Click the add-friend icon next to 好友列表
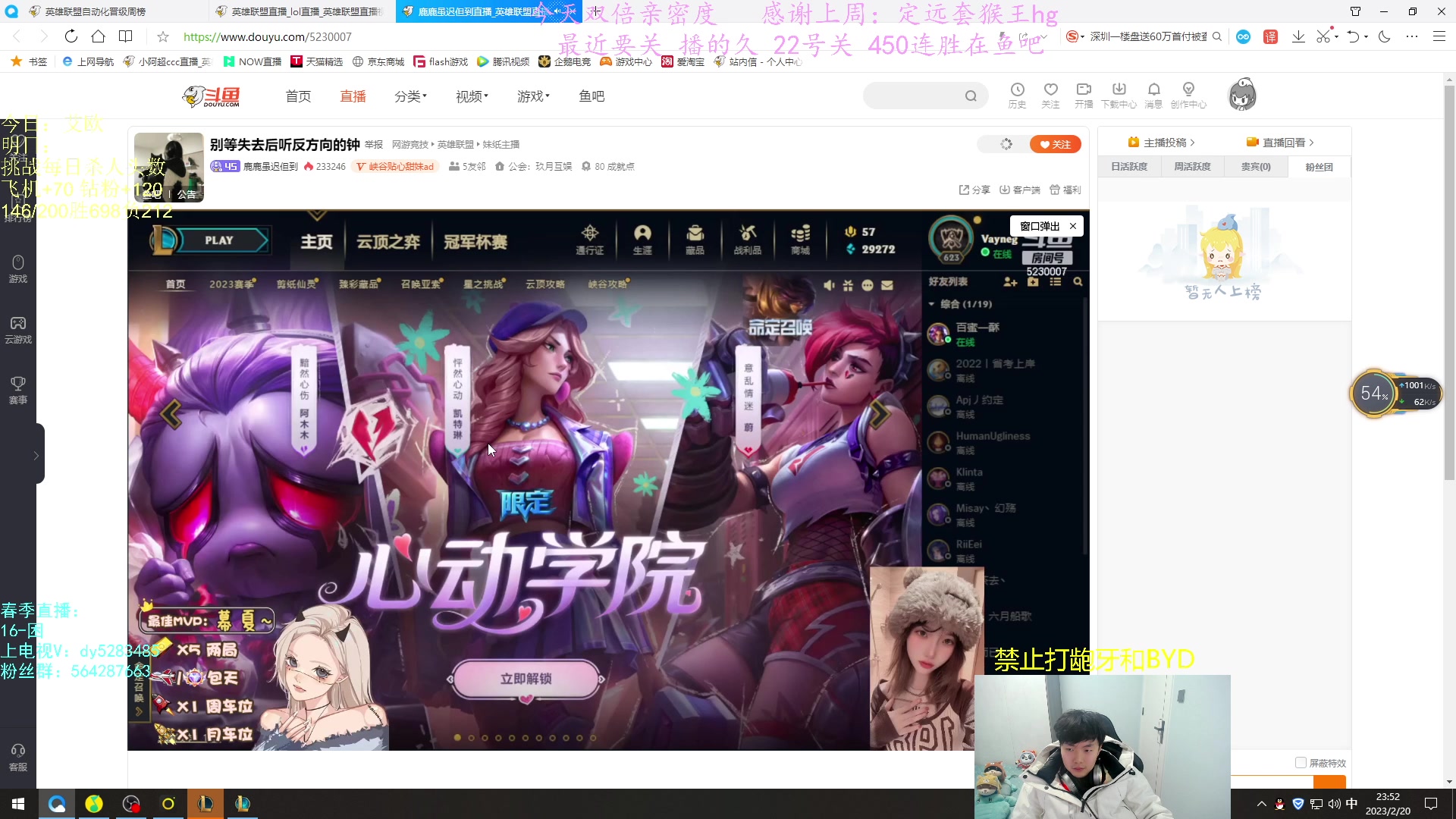The width and height of the screenshot is (1456, 819). point(1009,281)
